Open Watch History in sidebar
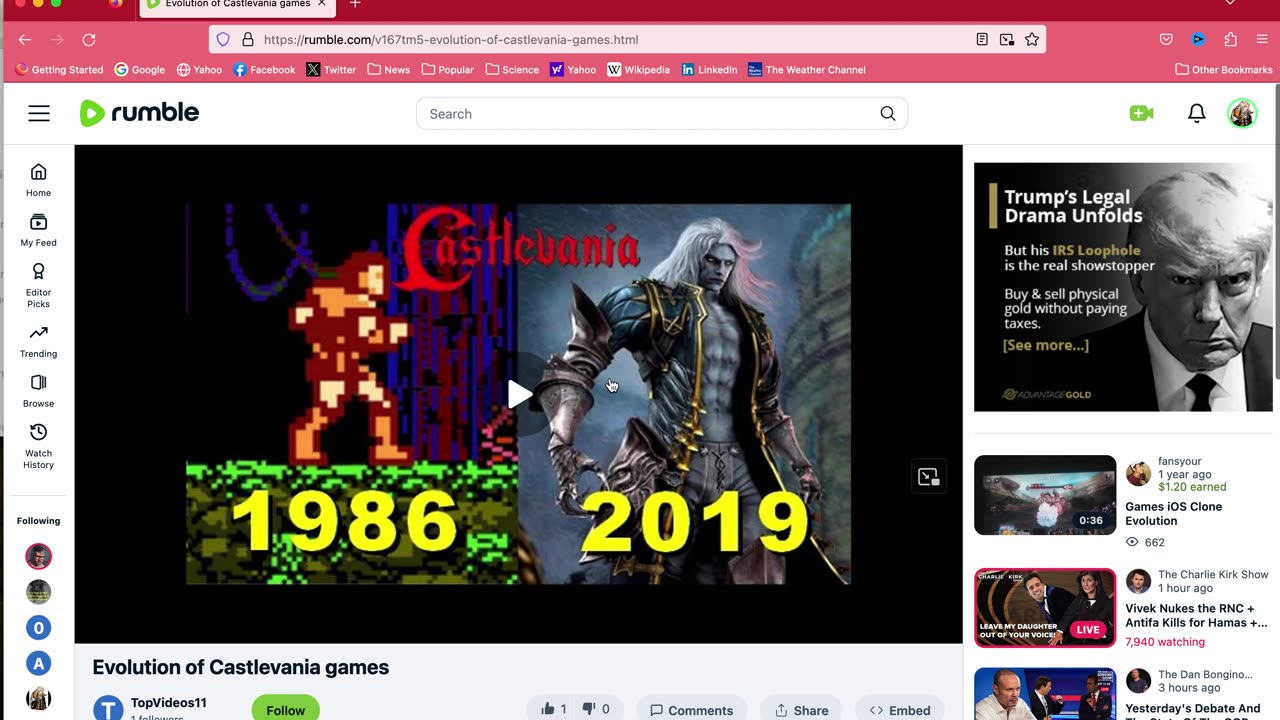This screenshot has height=720, width=1280. click(38, 446)
